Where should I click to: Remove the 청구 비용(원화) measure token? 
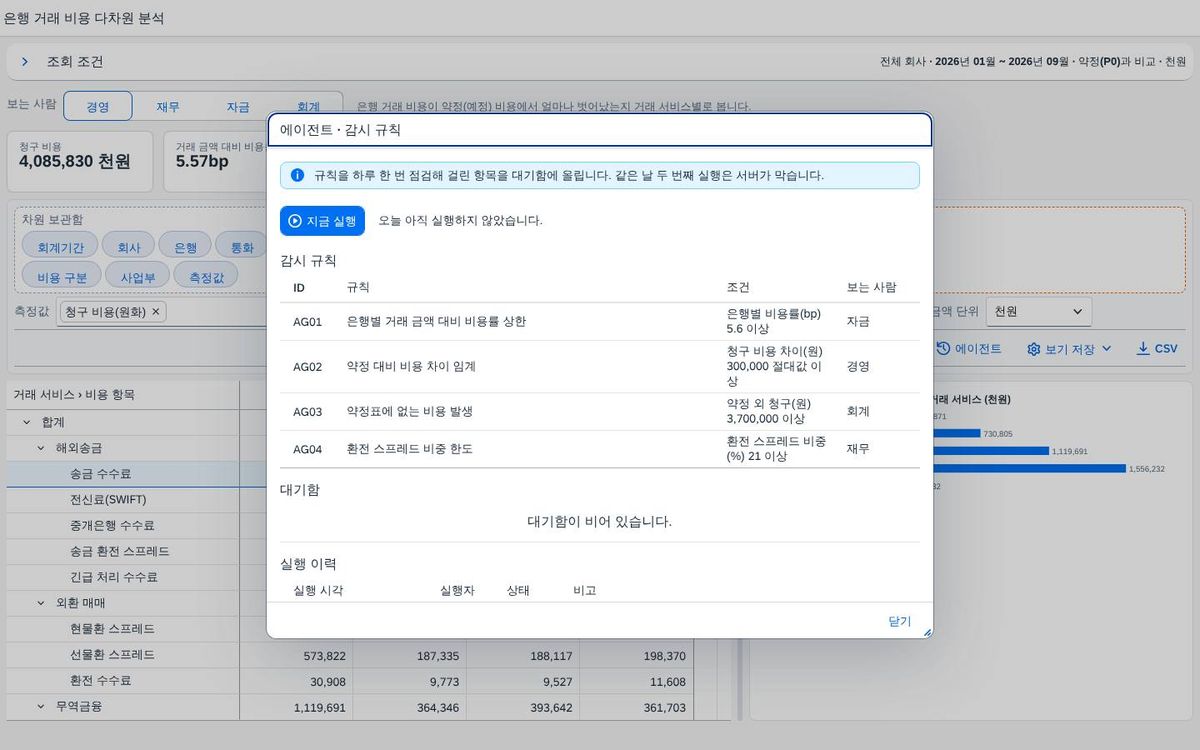point(155,312)
